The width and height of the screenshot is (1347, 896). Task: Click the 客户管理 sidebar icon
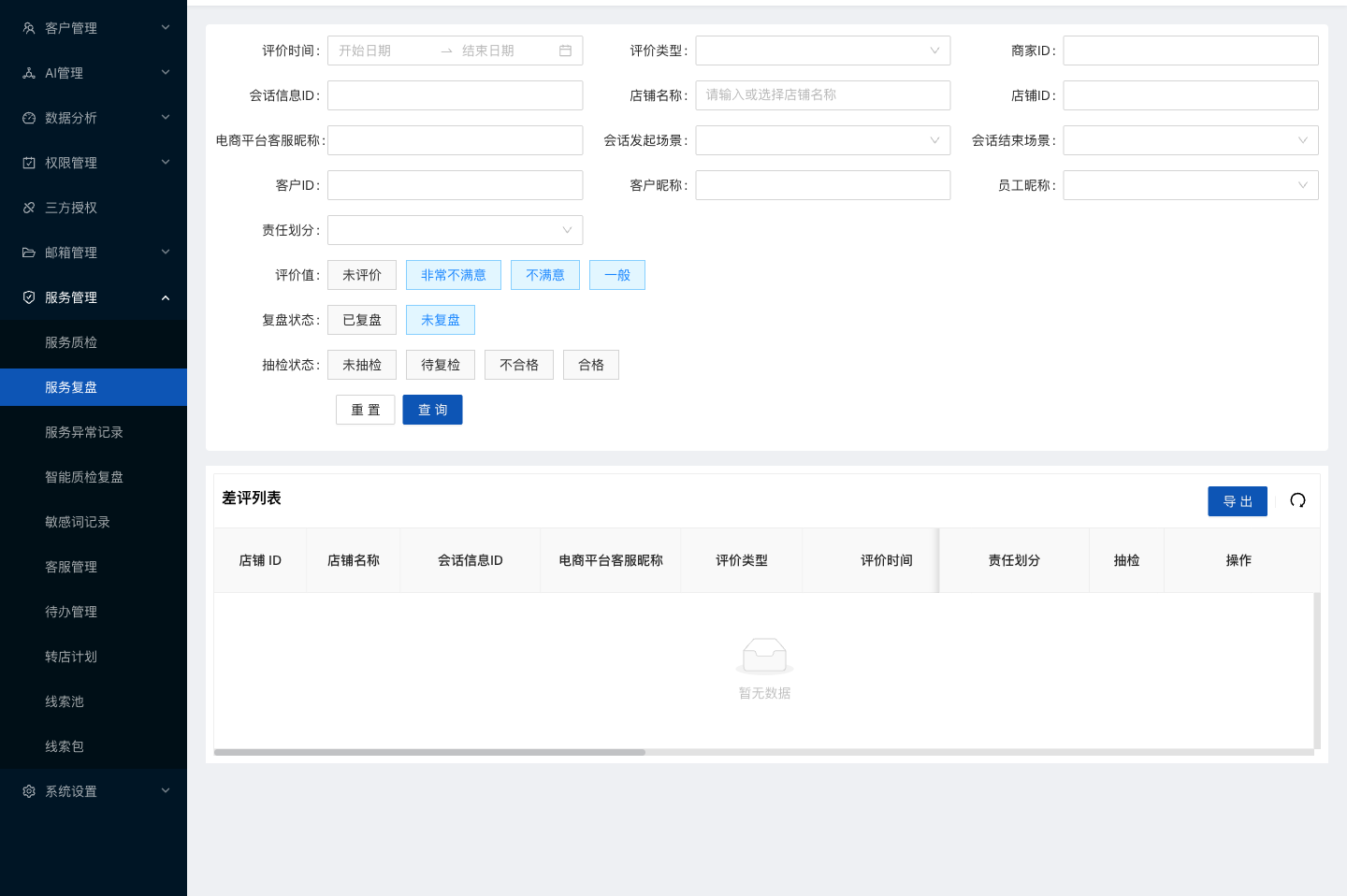(x=29, y=28)
